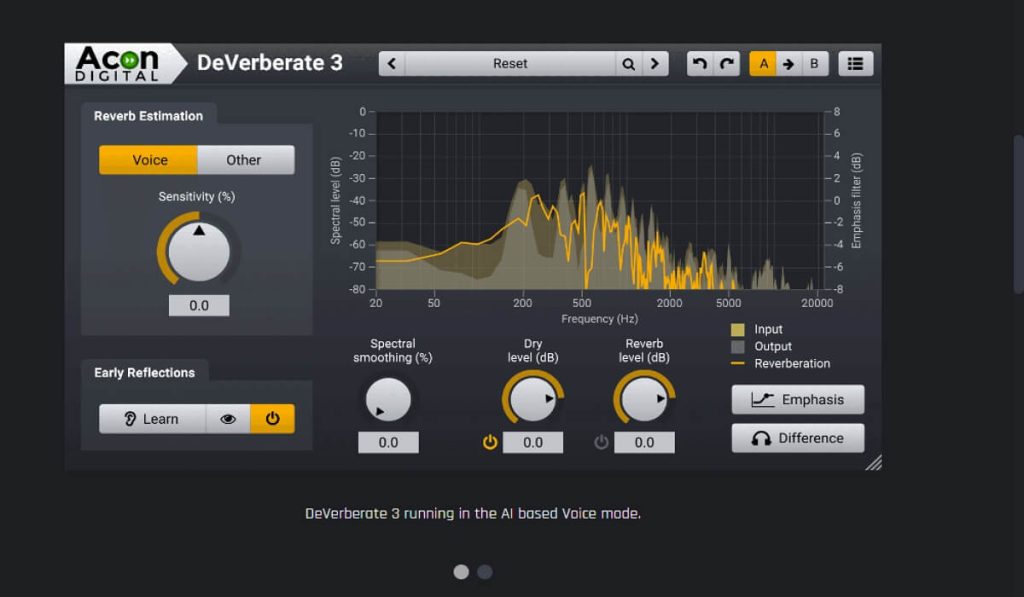Viewport: 1024px width, 597px height.
Task: Click the Sensitivity knob
Action: [x=198, y=249]
